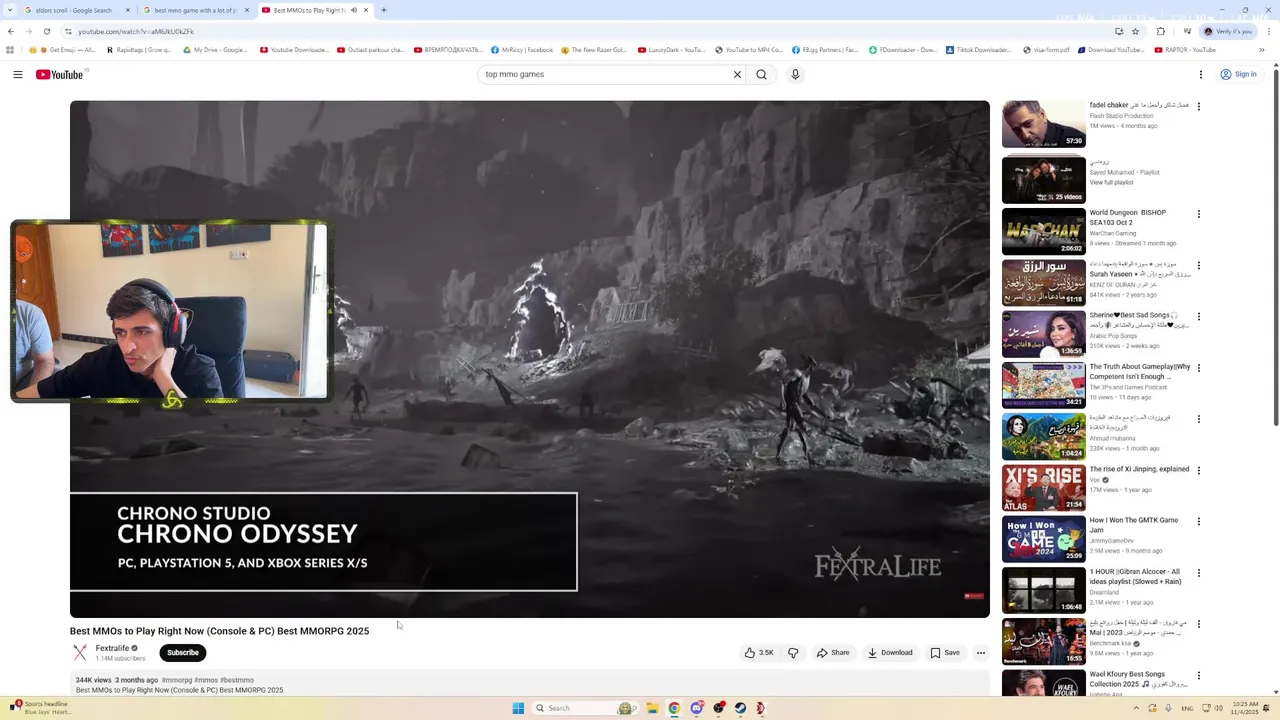Click the #bestmmo hashtag

click(237, 680)
